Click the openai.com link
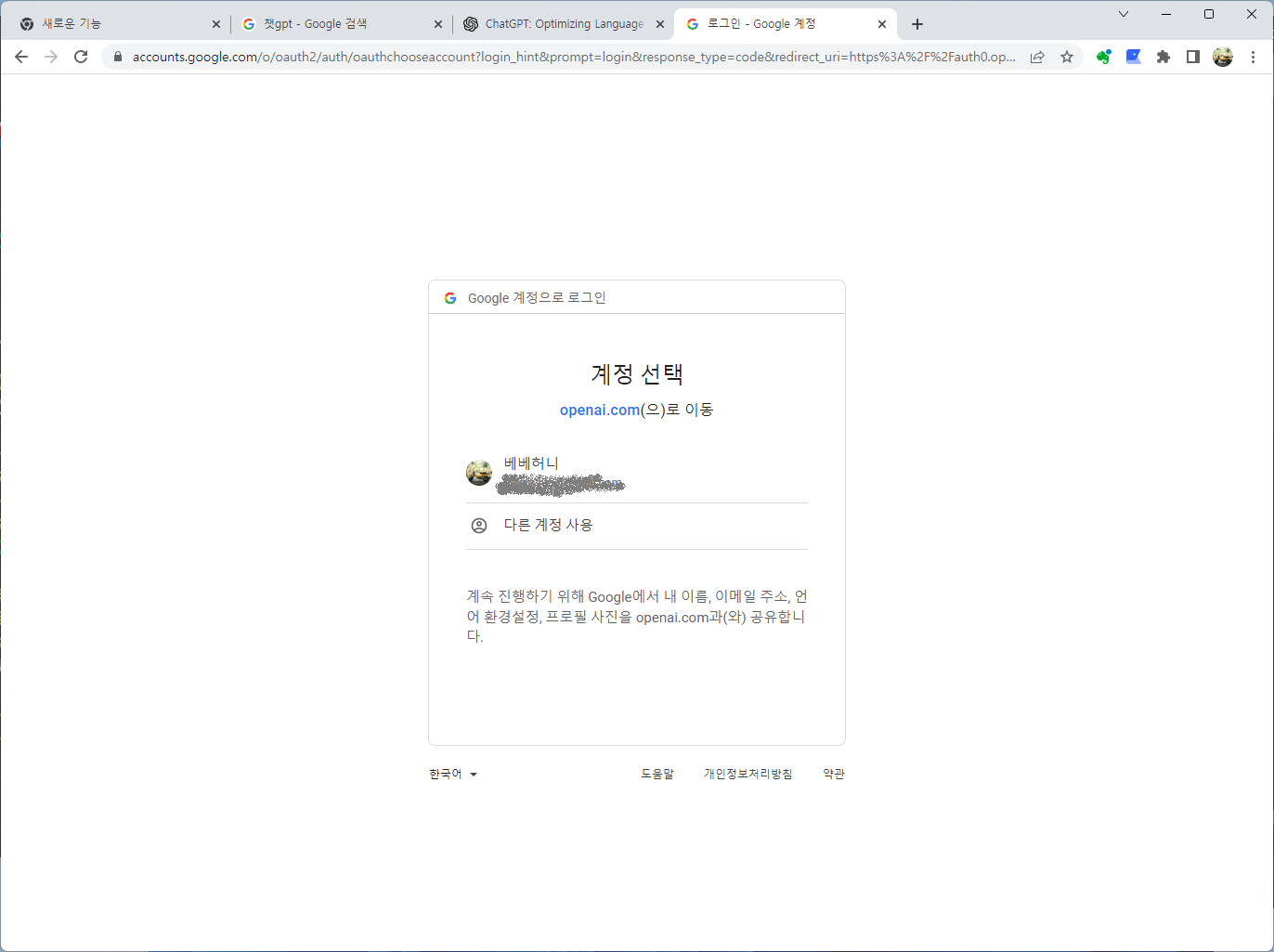 (x=600, y=410)
